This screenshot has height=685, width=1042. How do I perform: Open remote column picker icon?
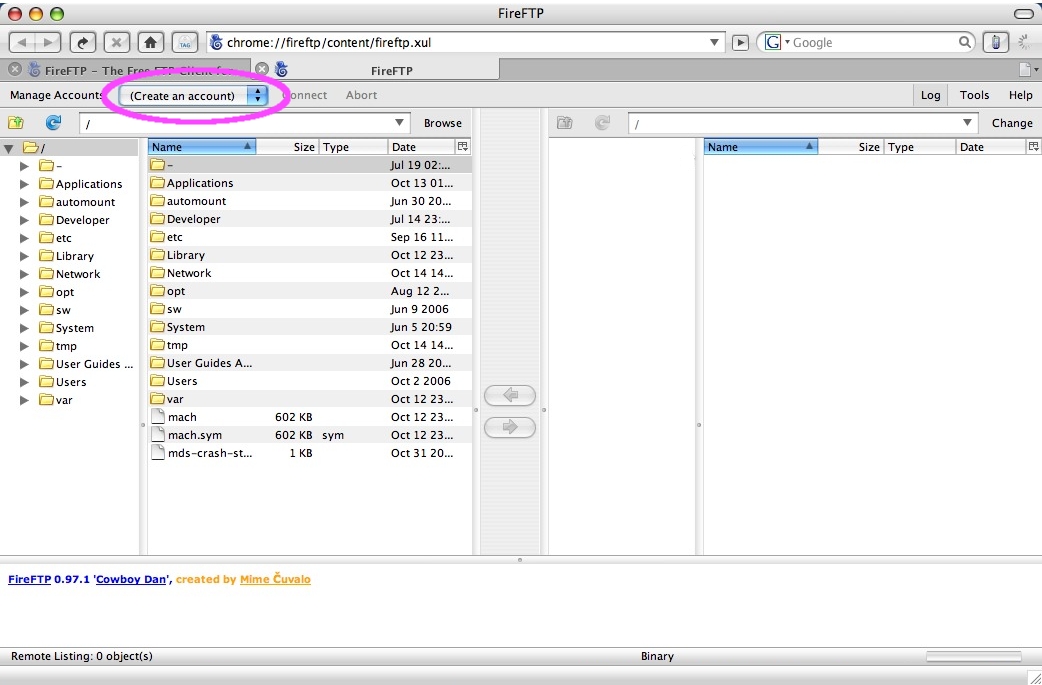tap(1033, 146)
